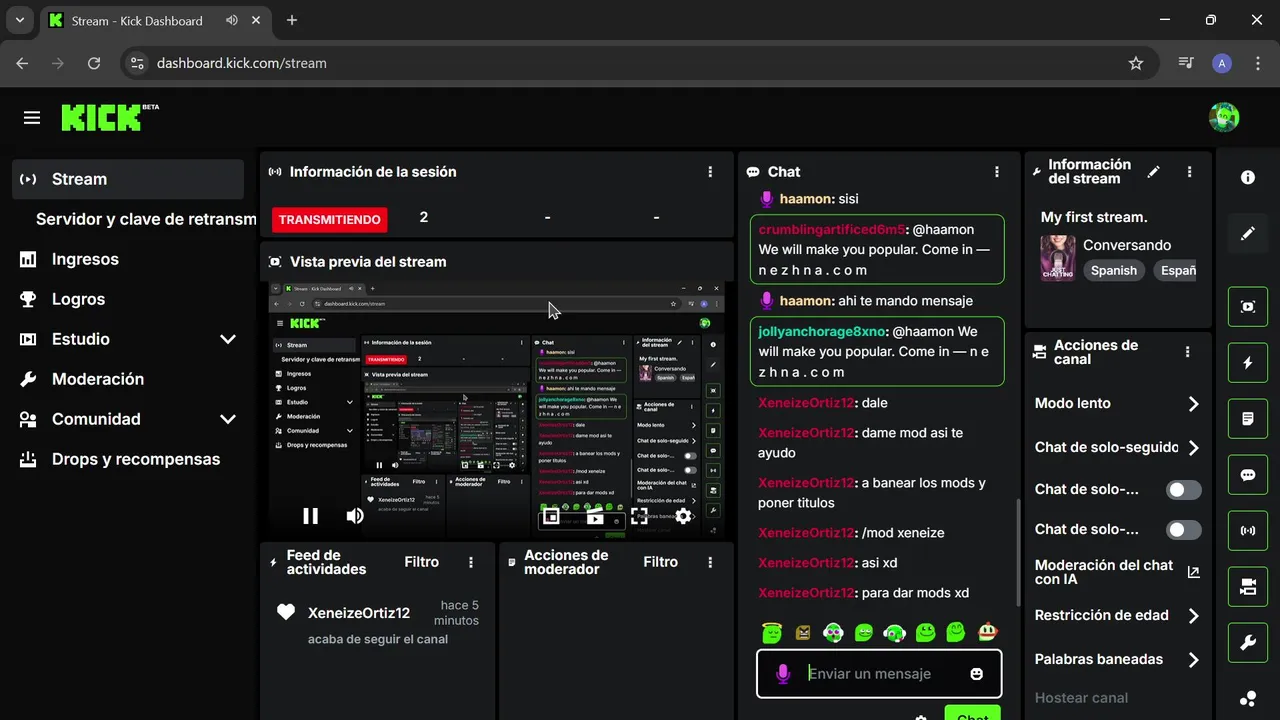The image size is (1280, 720).
Task: Open Drops y recompensas in the sidebar
Action: 128,459
